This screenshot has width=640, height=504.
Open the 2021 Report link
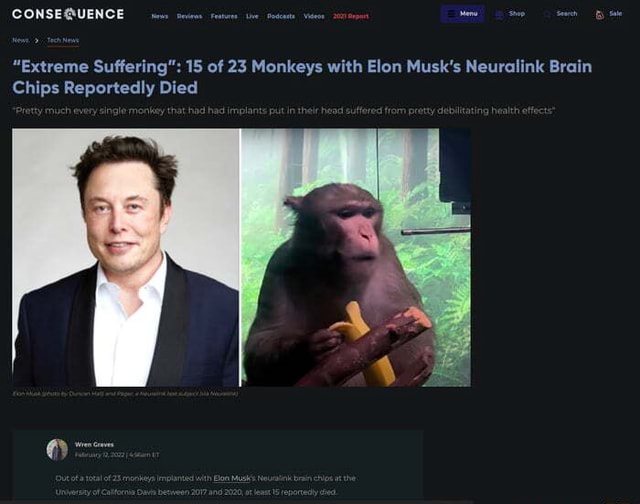coord(351,16)
